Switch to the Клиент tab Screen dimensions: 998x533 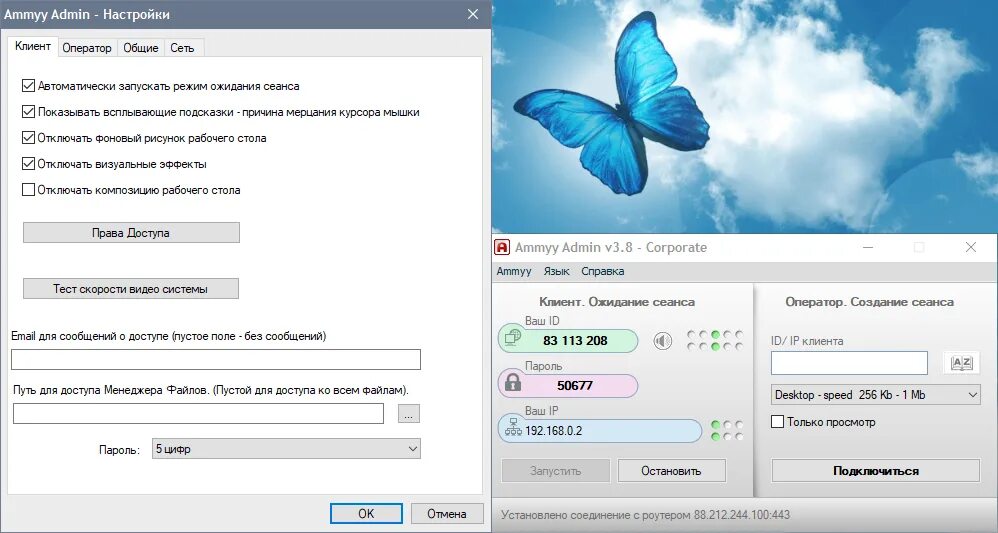(x=32, y=46)
